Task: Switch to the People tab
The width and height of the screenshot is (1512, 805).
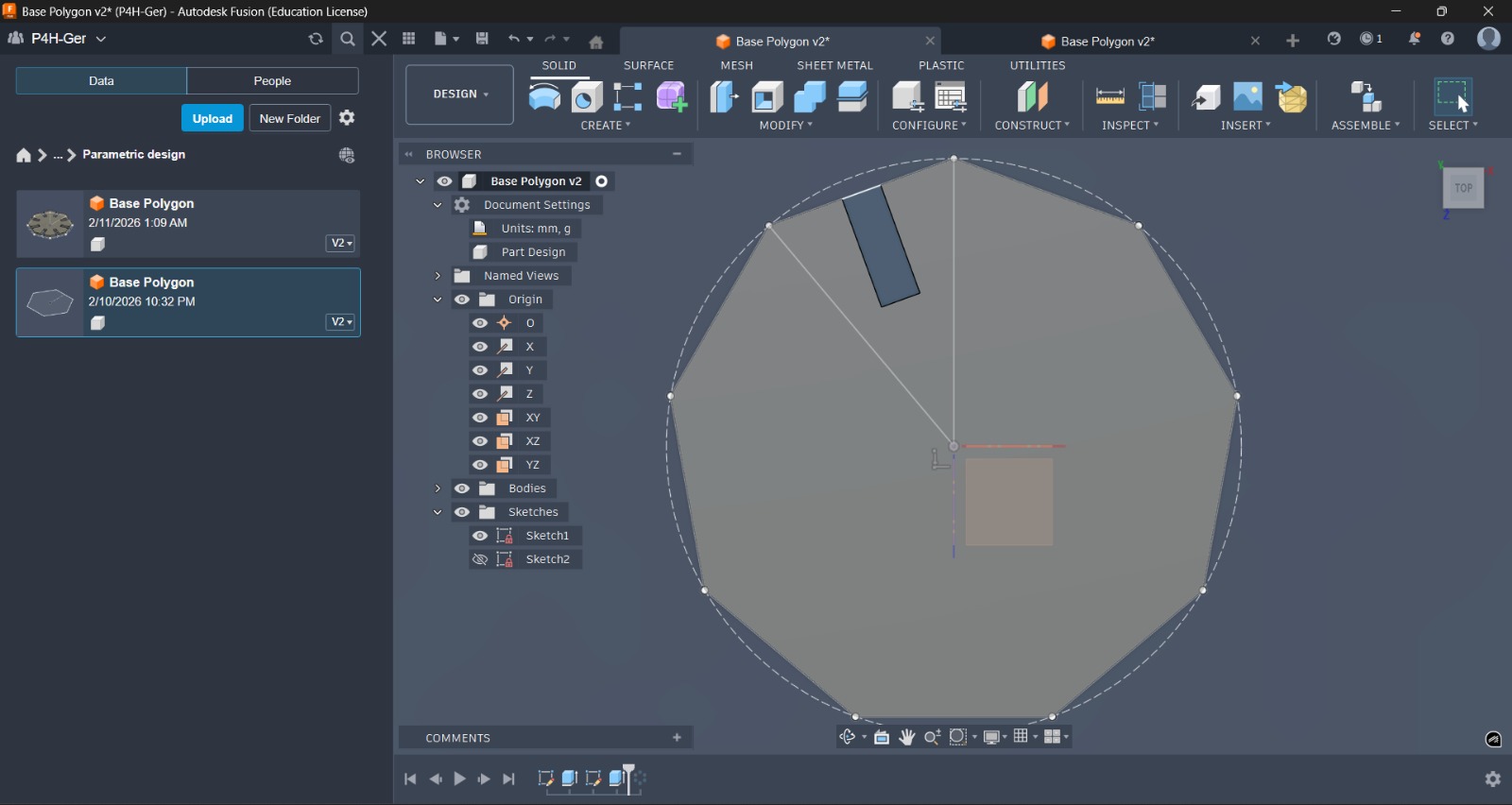Action: pyautogui.click(x=272, y=81)
